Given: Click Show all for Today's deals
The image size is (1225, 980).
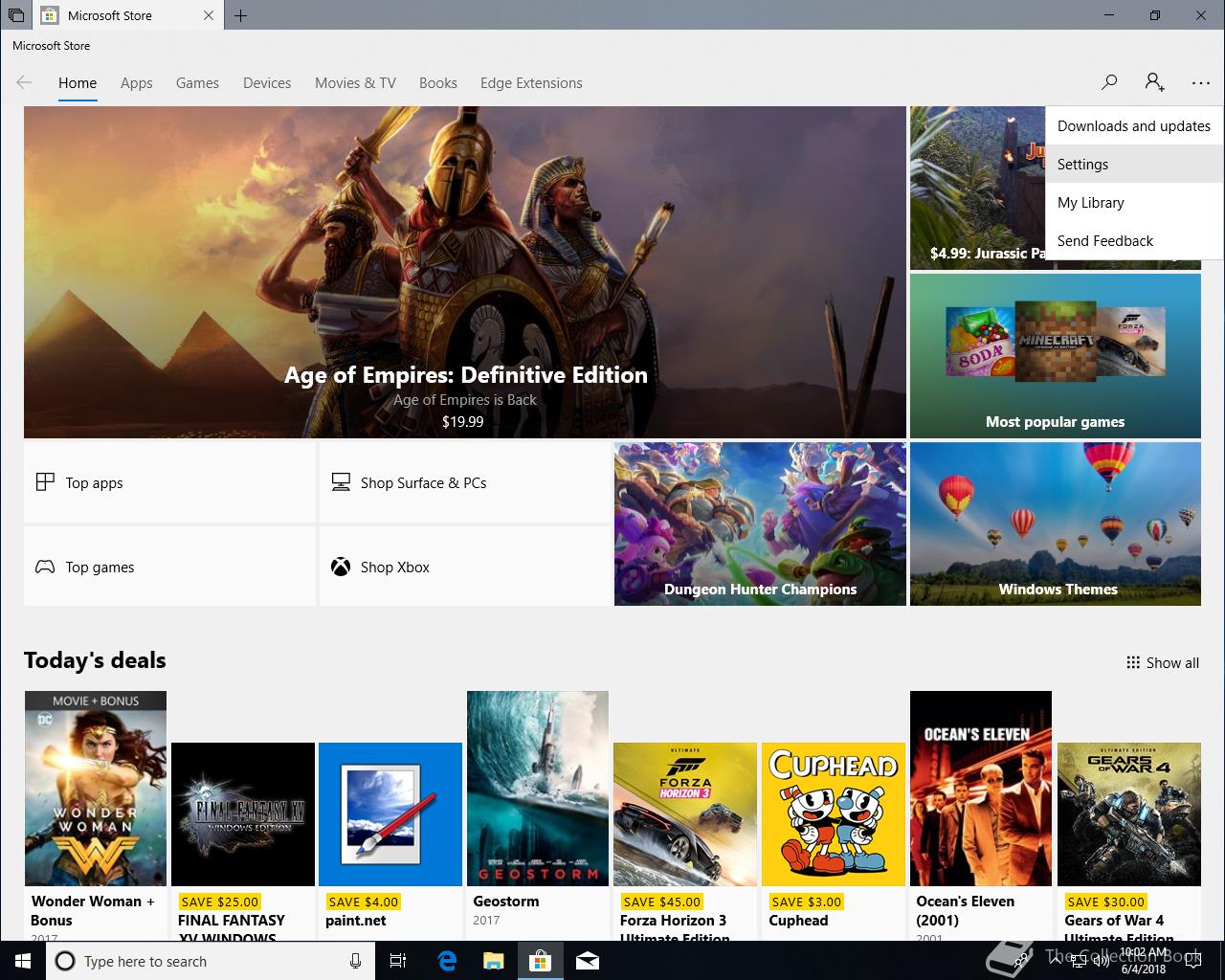Looking at the screenshot, I should tap(1163, 662).
